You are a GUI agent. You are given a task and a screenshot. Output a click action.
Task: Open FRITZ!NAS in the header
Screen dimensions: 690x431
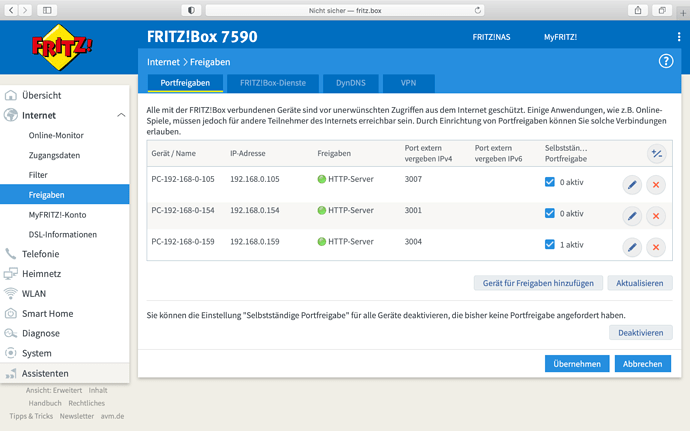pos(492,37)
